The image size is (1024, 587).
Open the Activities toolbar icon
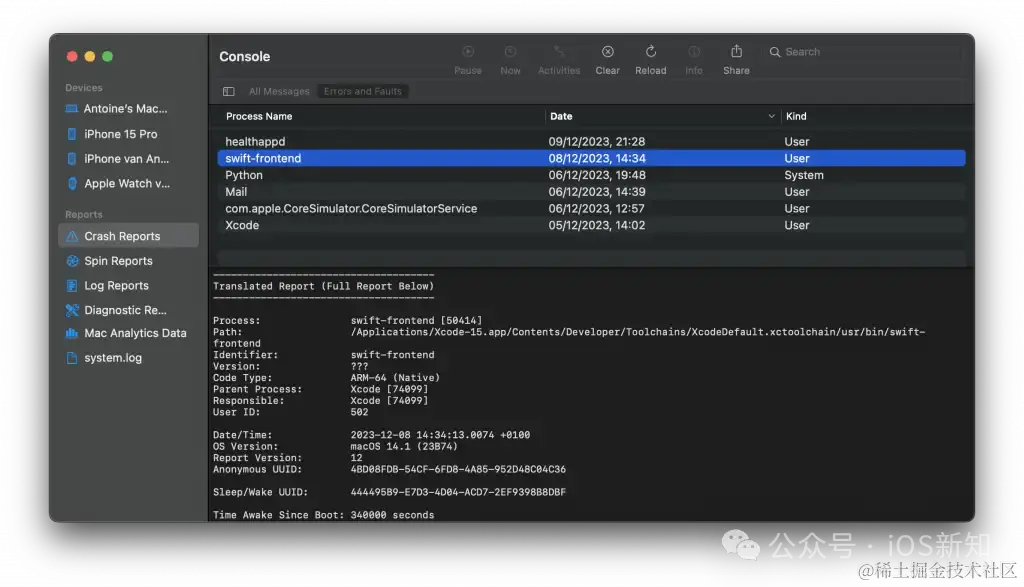click(558, 52)
